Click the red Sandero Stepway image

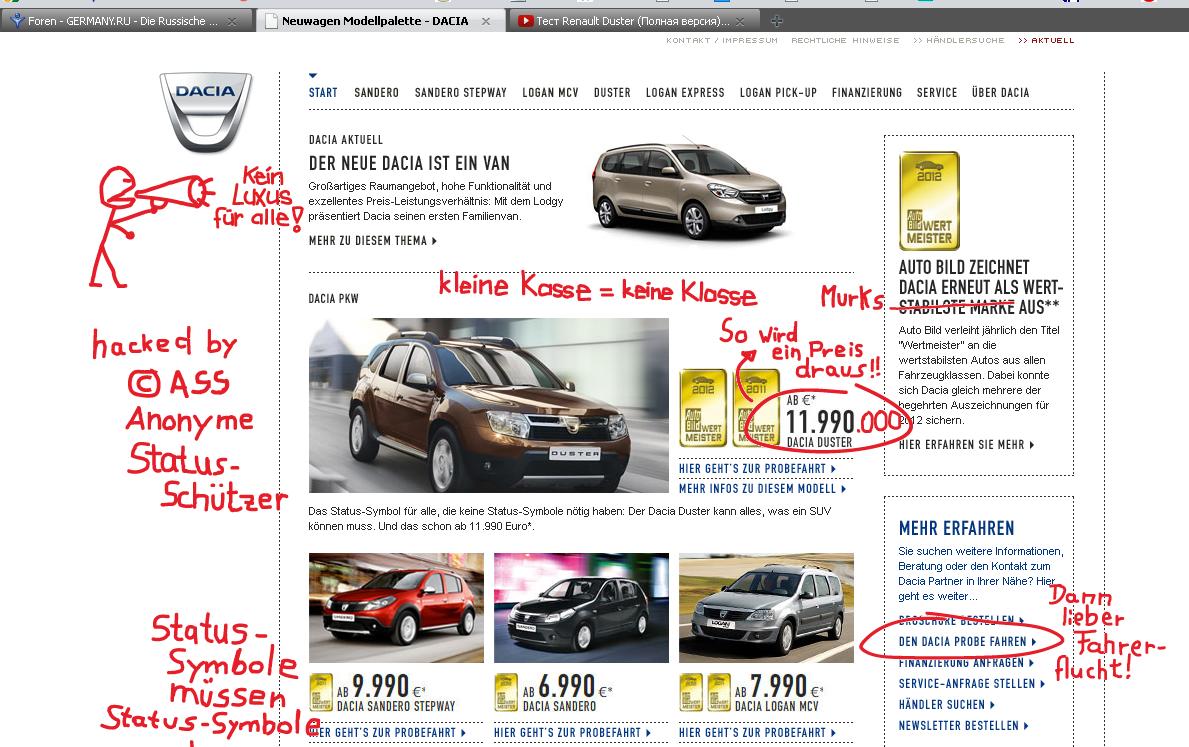point(396,607)
